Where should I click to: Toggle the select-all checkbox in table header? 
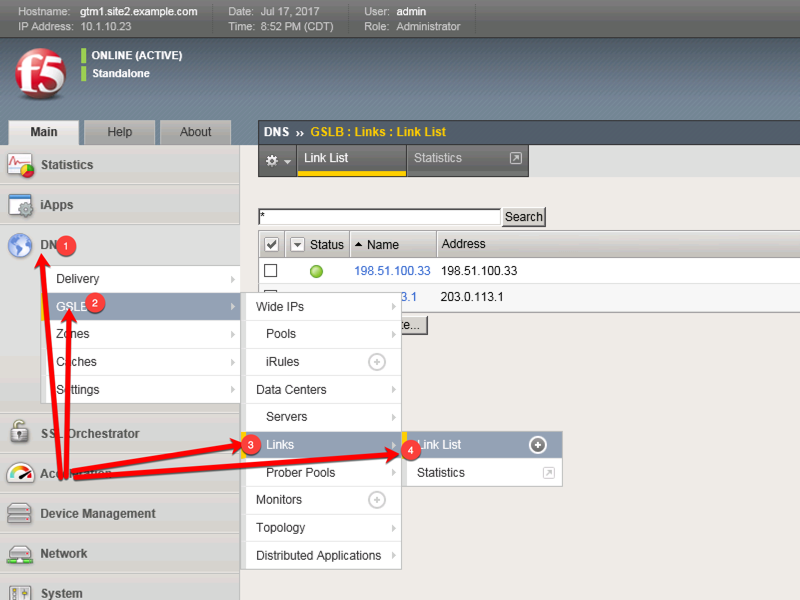click(x=271, y=244)
